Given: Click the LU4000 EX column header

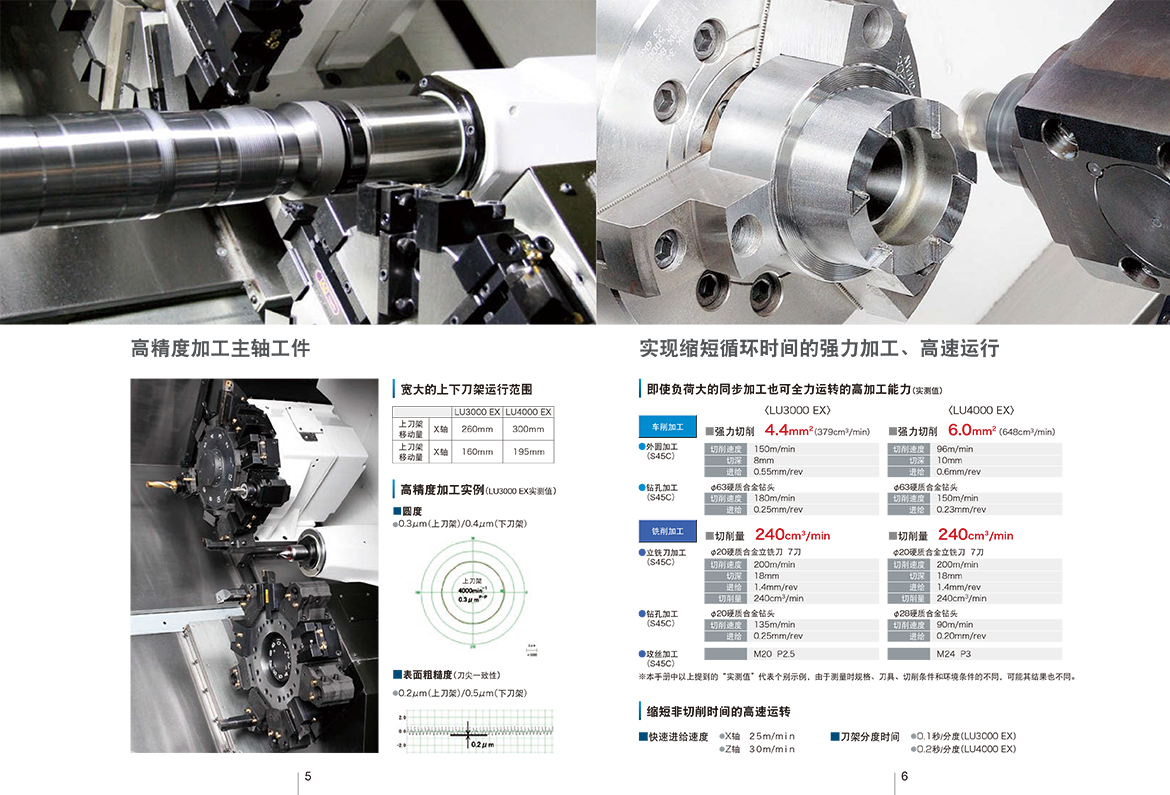Looking at the screenshot, I should pyautogui.click(x=528, y=412).
